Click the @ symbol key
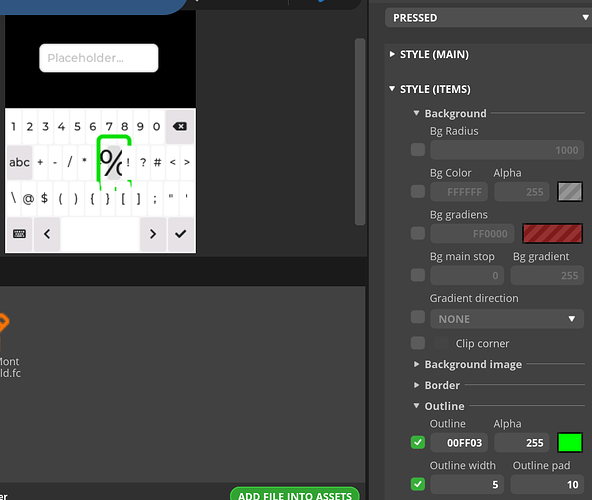 (x=28, y=198)
